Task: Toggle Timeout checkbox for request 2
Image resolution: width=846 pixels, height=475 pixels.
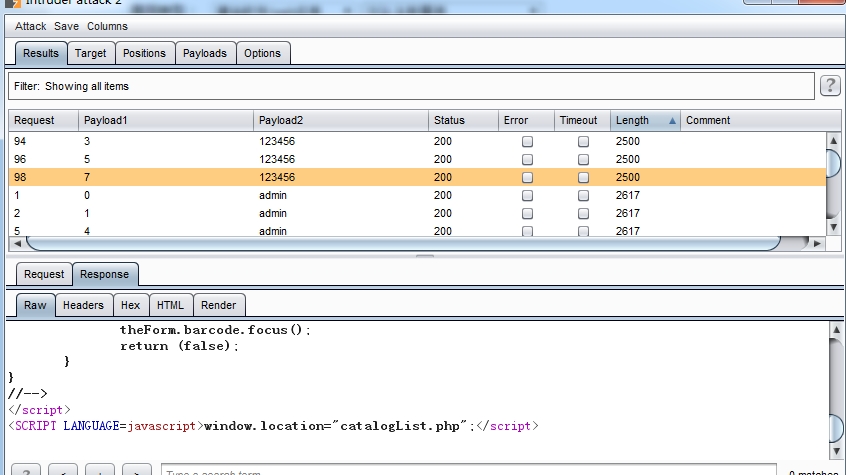Action: pos(583,214)
